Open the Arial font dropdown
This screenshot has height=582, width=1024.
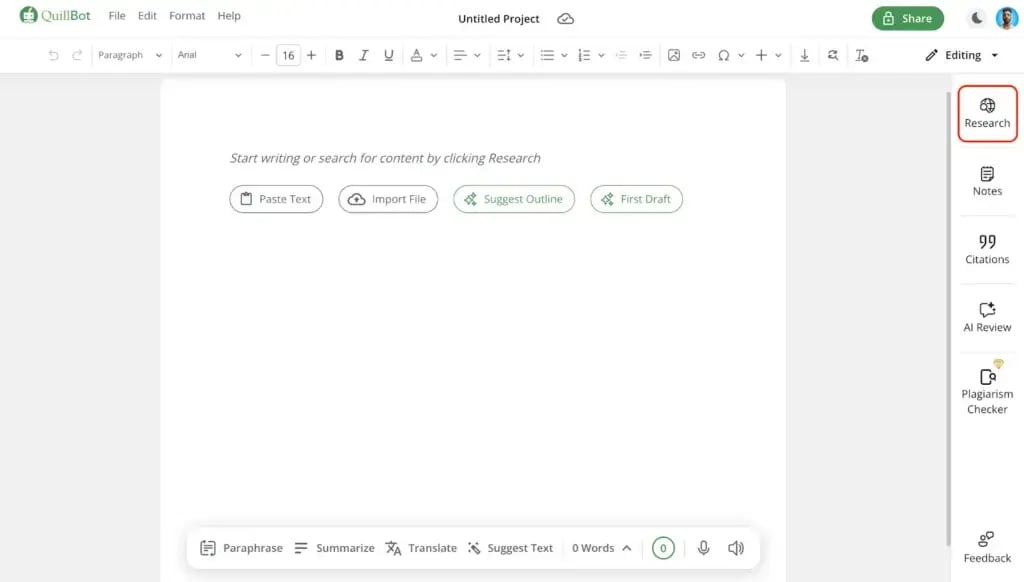coord(209,55)
